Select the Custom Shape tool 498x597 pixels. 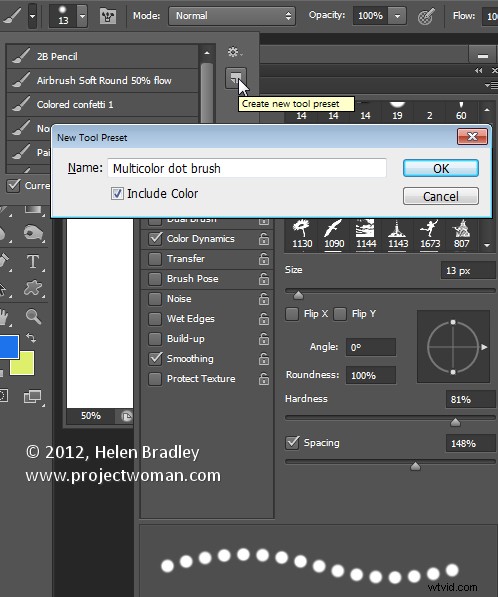[33, 288]
